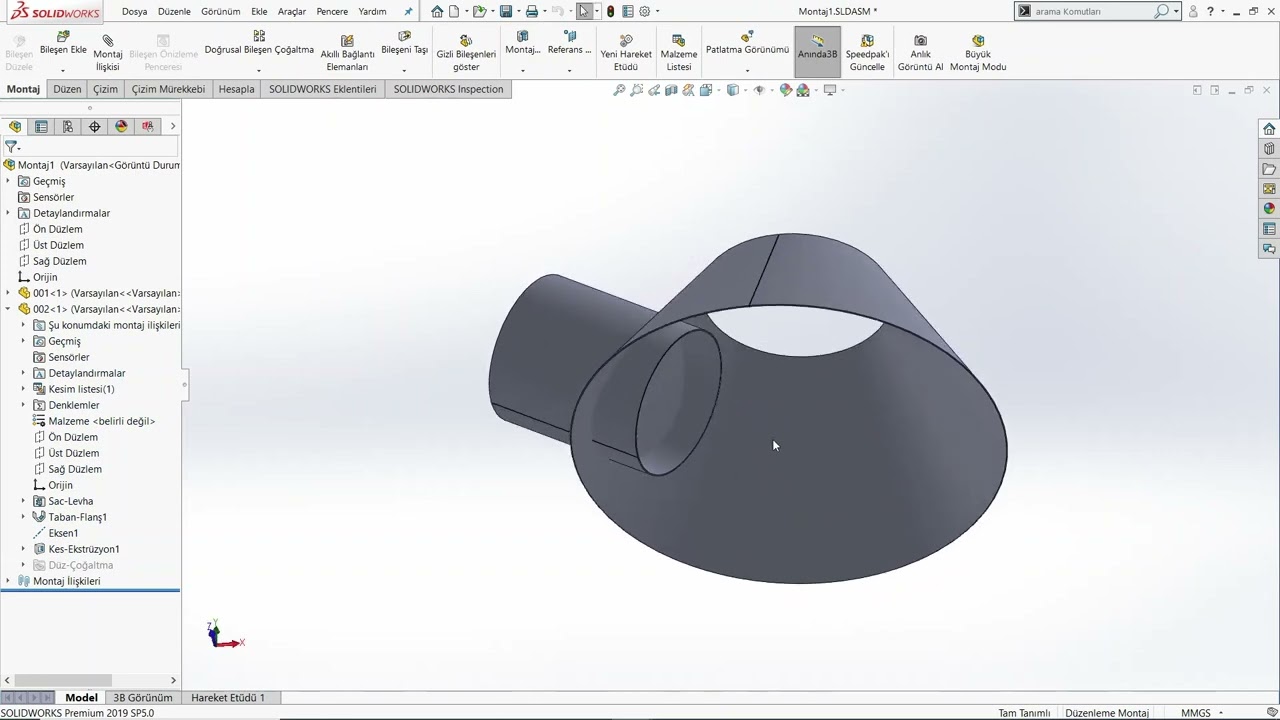Switch to SOLIDWORKS Eklentileri tab
Image resolution: width=1280 pixels, height=720 pixels.
[322, 89]
